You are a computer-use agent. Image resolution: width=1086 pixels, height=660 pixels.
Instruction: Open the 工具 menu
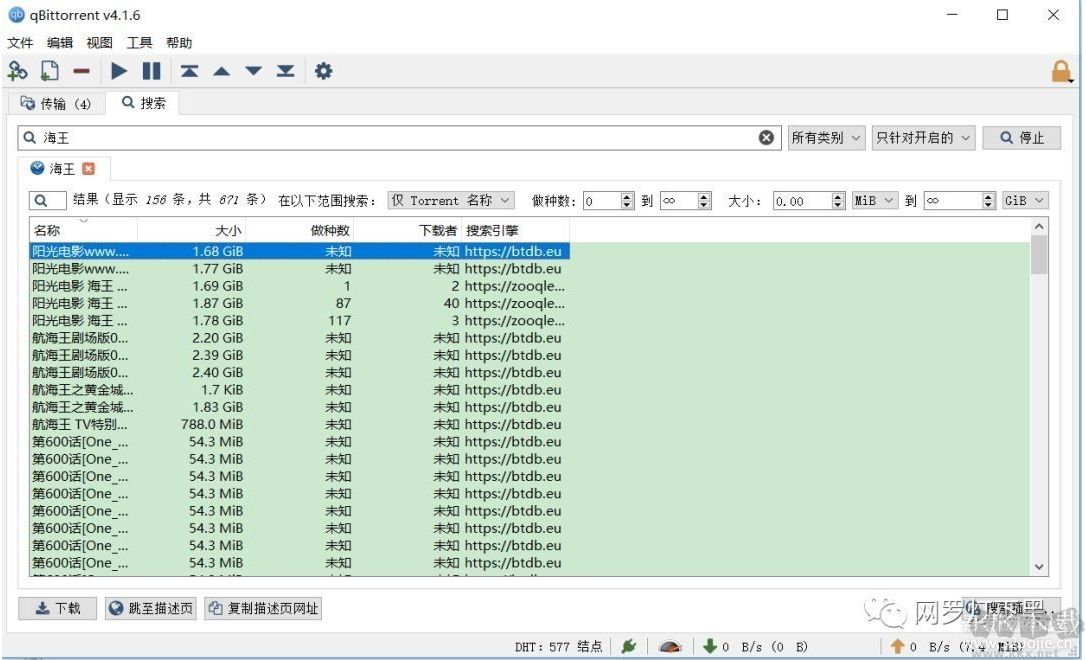pyautogui.click(x=139, y=43)
